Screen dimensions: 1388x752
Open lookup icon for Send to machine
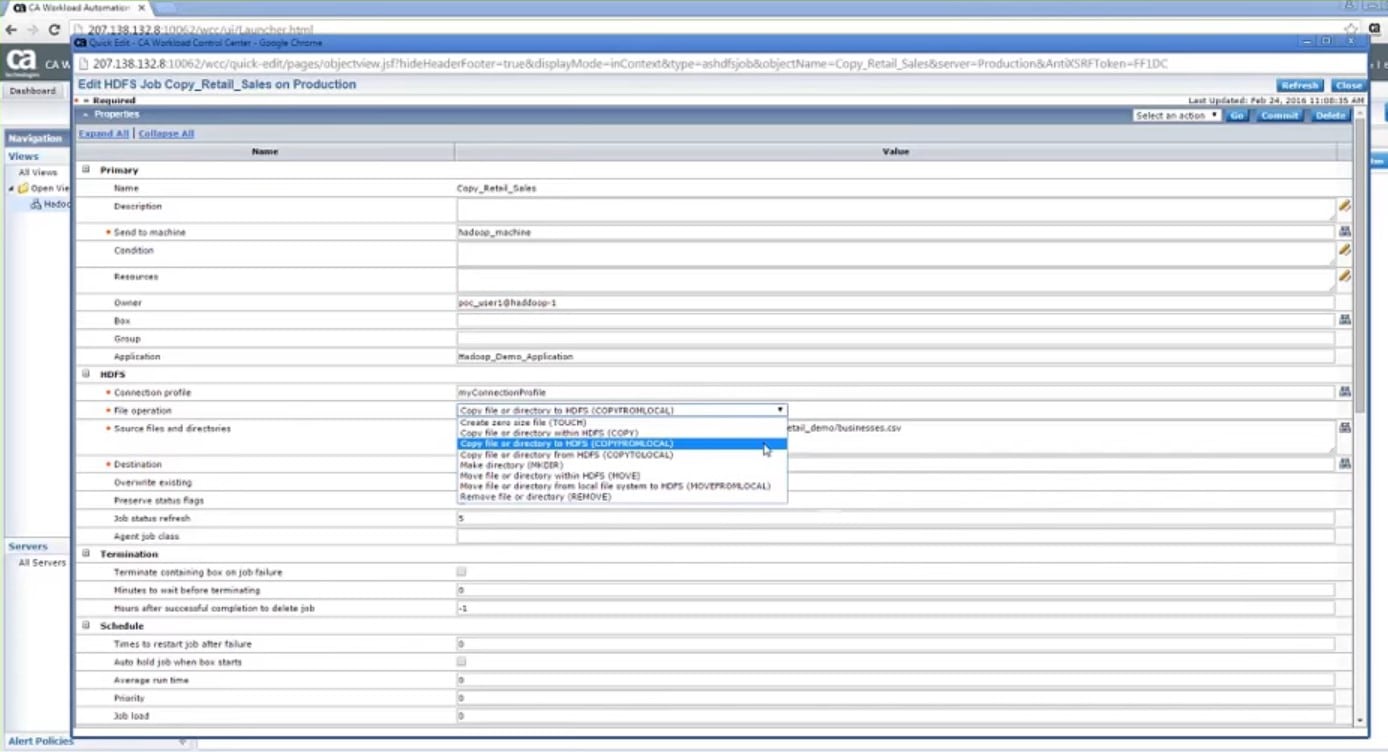click(1345, 231)
